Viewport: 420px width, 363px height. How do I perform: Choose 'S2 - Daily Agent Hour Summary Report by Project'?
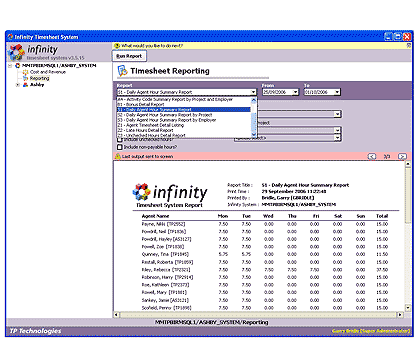coord(184,115)
